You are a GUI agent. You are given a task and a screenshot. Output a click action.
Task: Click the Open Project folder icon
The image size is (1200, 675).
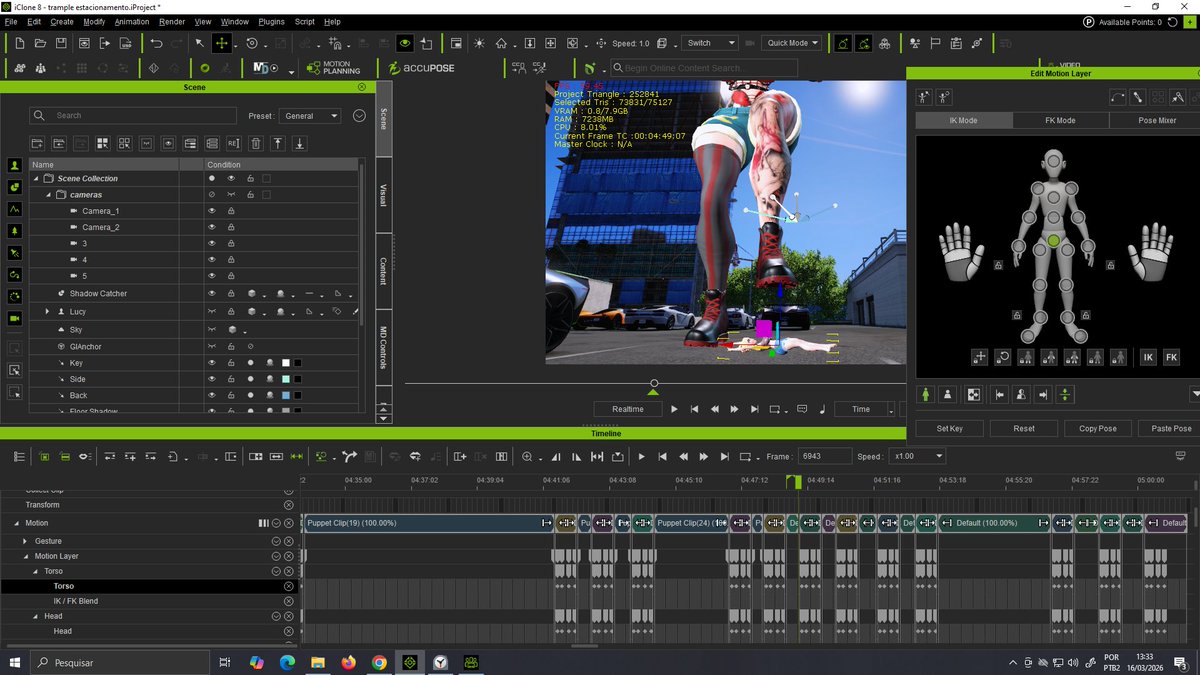41,43
